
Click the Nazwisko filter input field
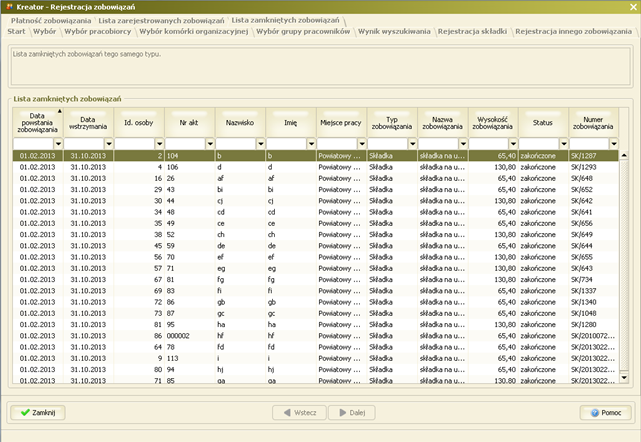pyautogui.click(x=236, y=144)
